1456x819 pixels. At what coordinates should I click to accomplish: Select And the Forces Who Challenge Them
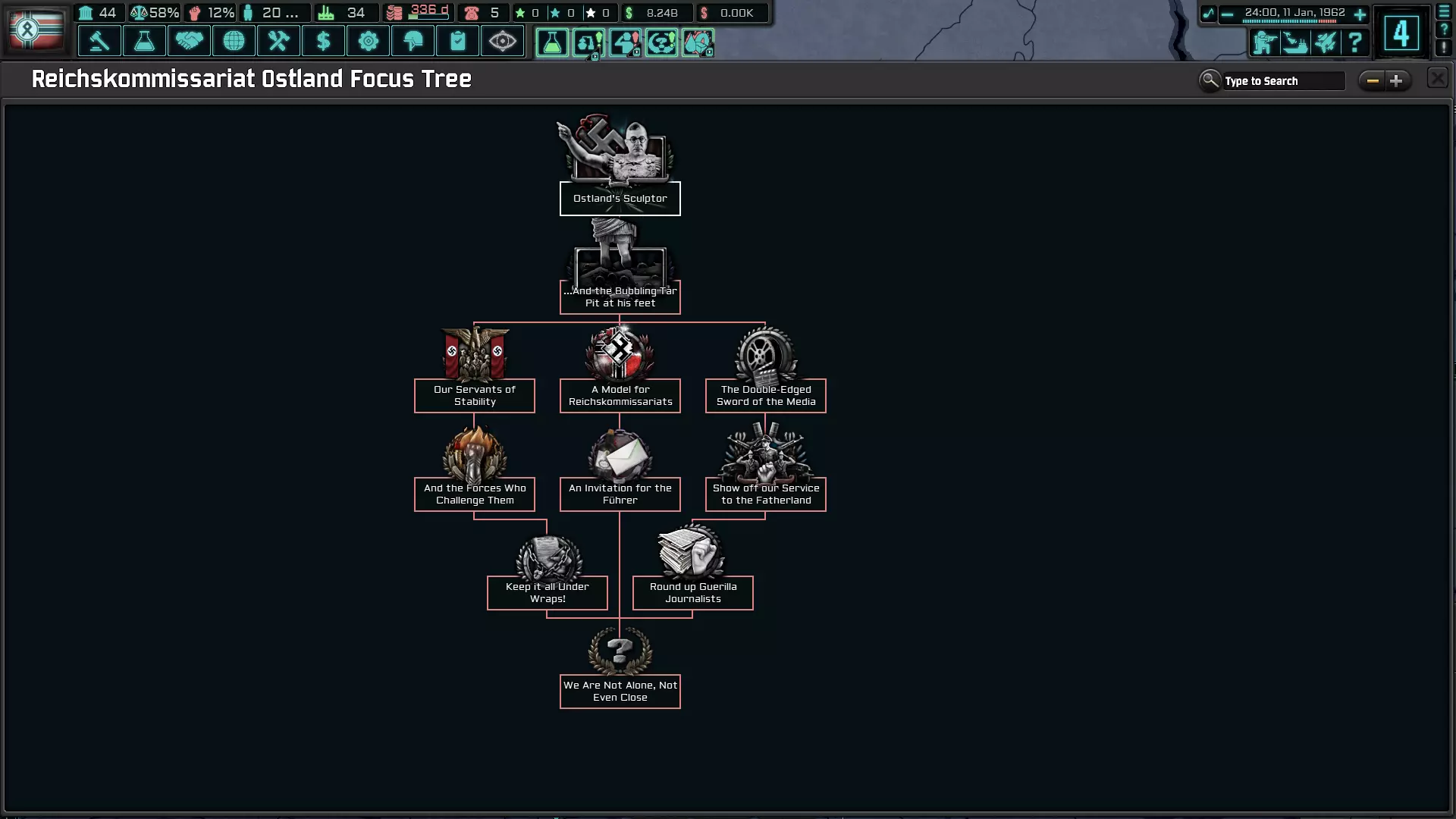click(475, 494)
